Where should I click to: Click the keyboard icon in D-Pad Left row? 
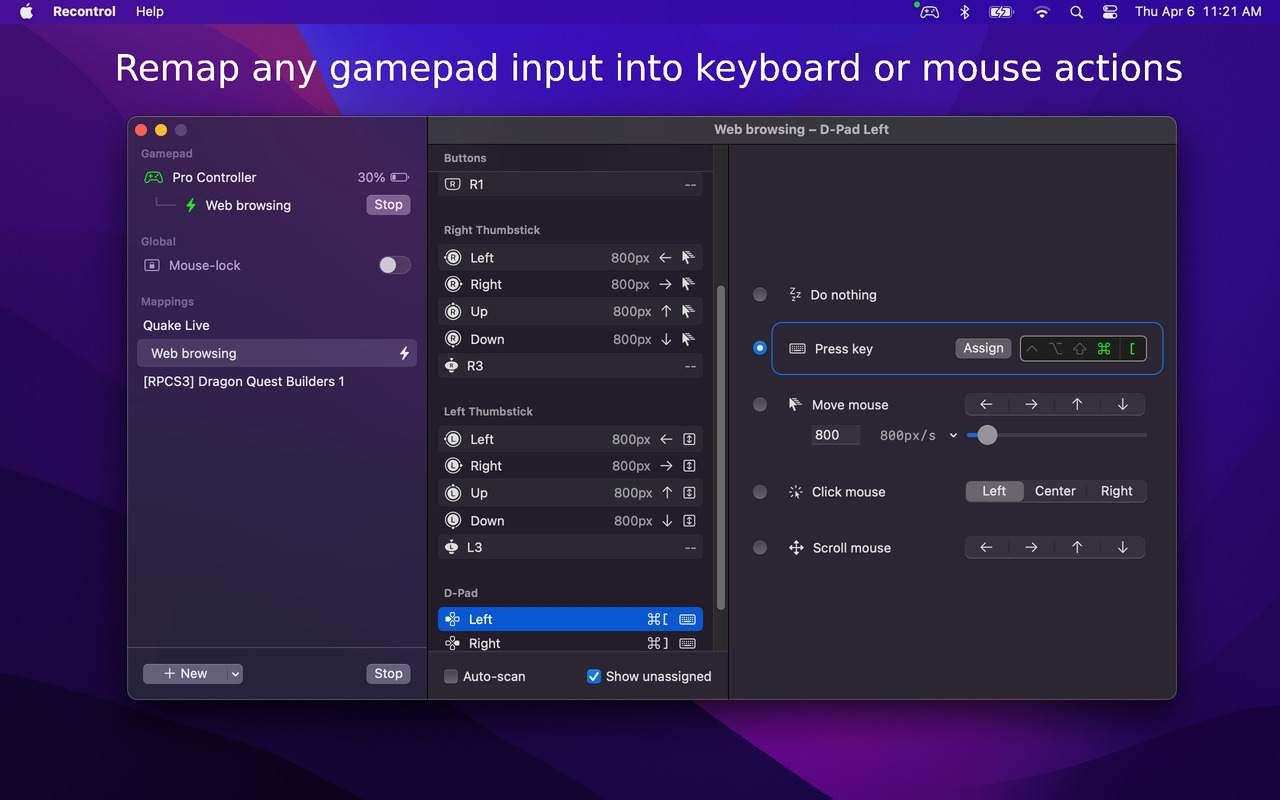(x=687, y=619)
